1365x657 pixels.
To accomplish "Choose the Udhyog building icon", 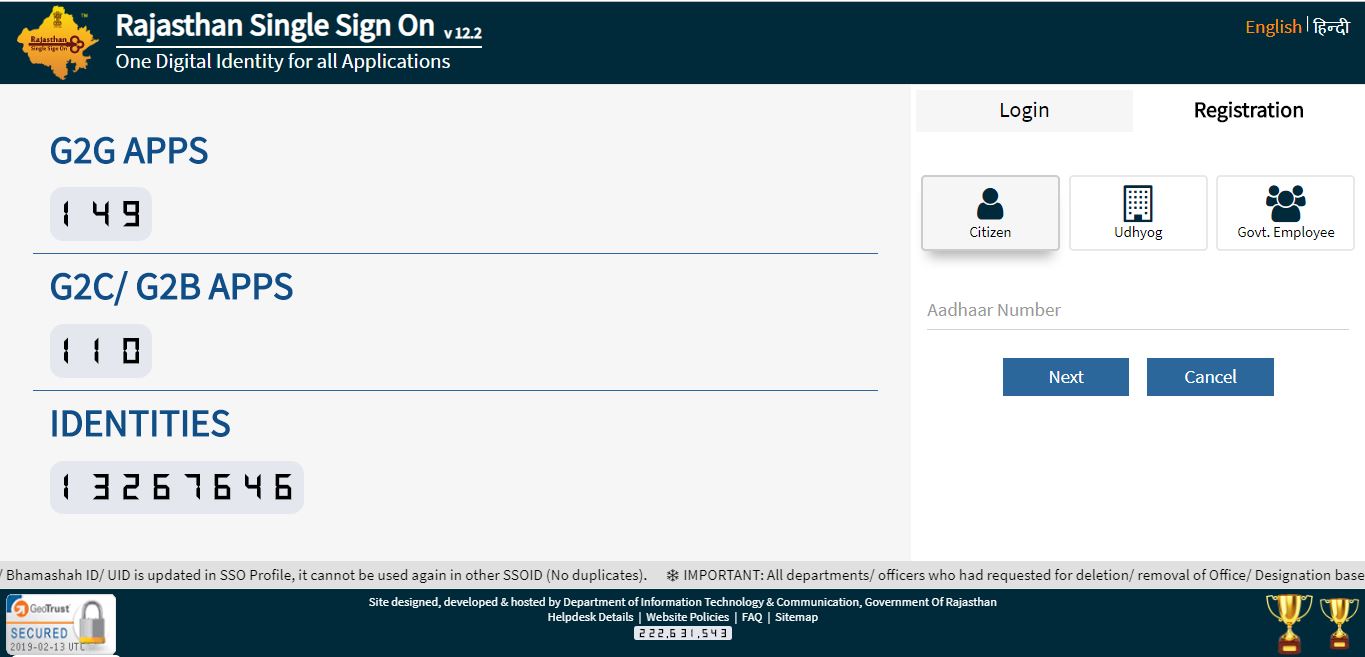I will (x=1138, y=204).
